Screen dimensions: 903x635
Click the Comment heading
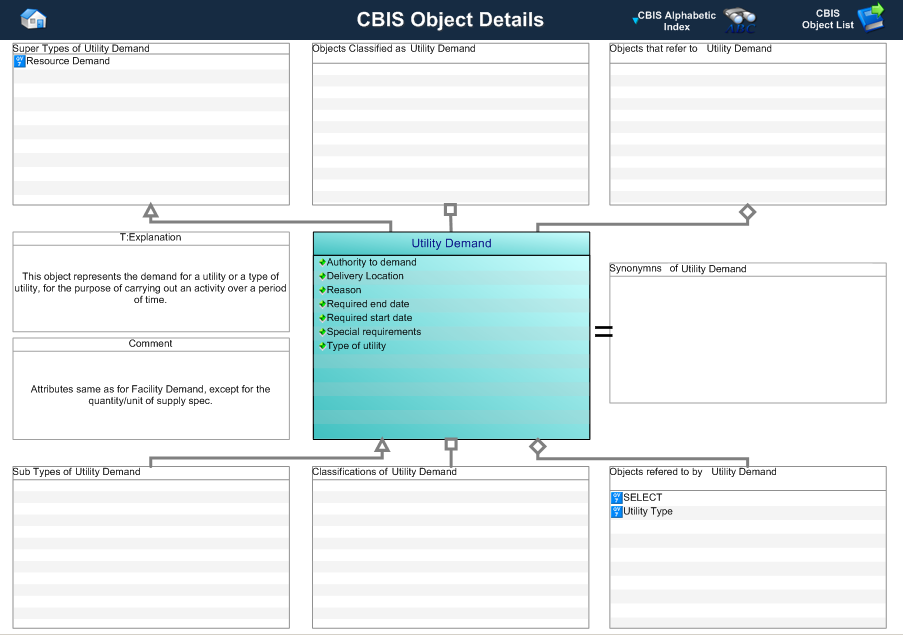point(150,343)
